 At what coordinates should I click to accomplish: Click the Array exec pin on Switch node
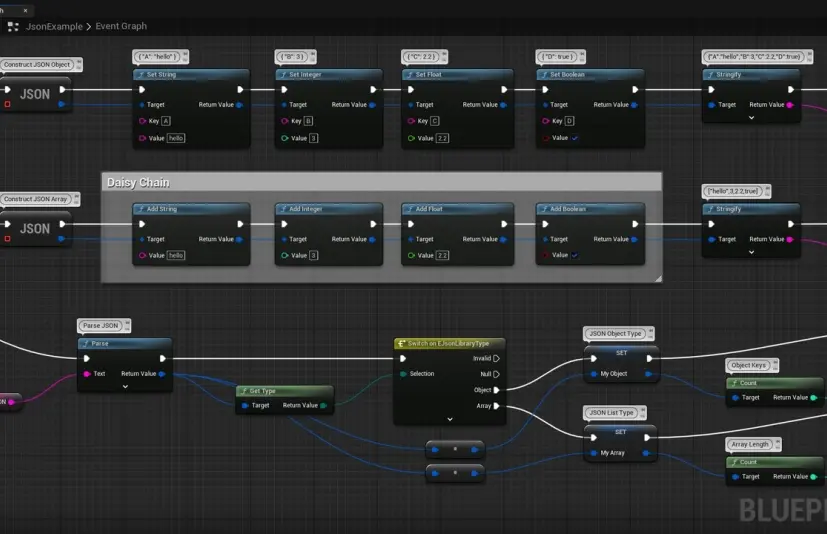[x=496, y=406]
